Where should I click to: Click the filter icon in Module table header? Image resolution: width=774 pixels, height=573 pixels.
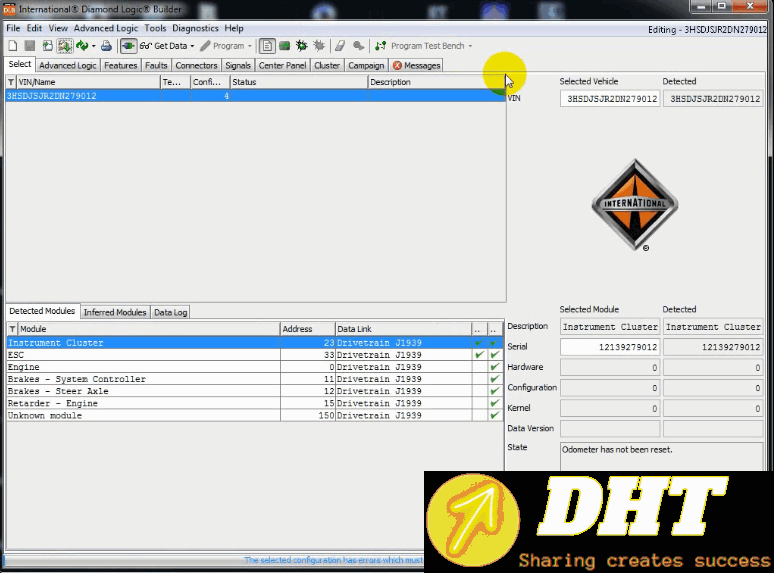point(12,329)
